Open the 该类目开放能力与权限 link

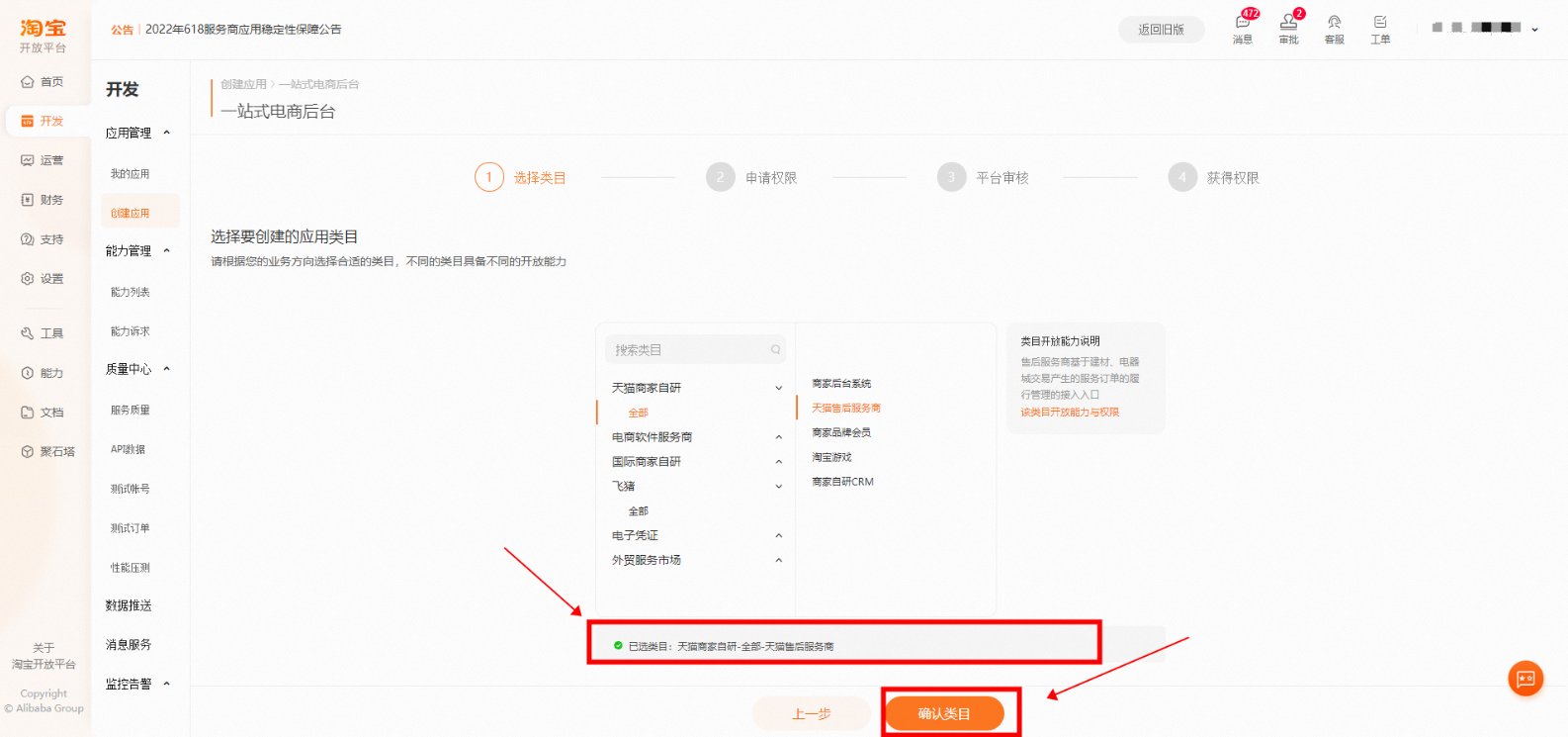click(x=1071, y=413)
